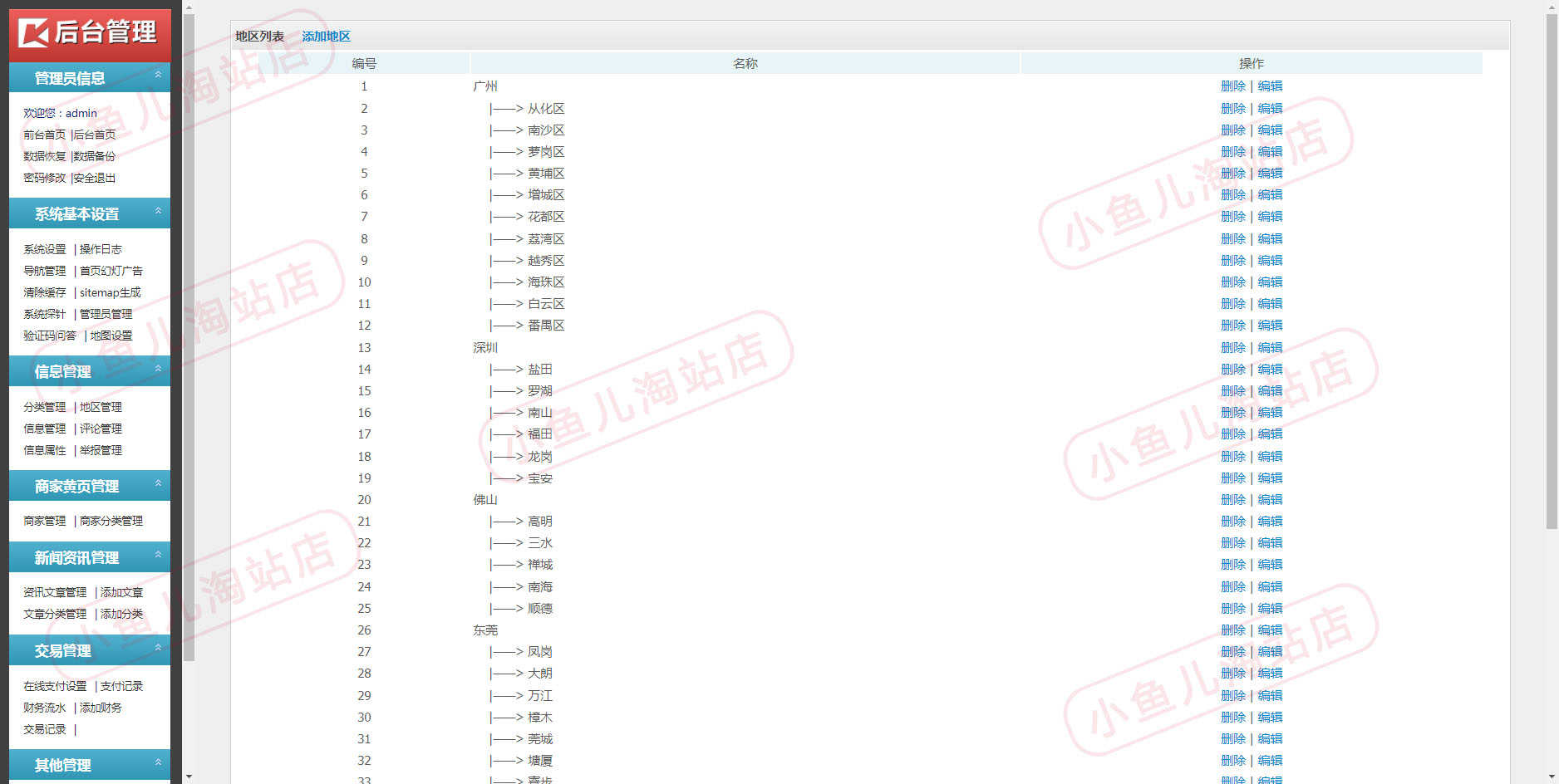
Task: Open 商家分类管理 link
Action: pyautogui.click(x=111, y=521)
